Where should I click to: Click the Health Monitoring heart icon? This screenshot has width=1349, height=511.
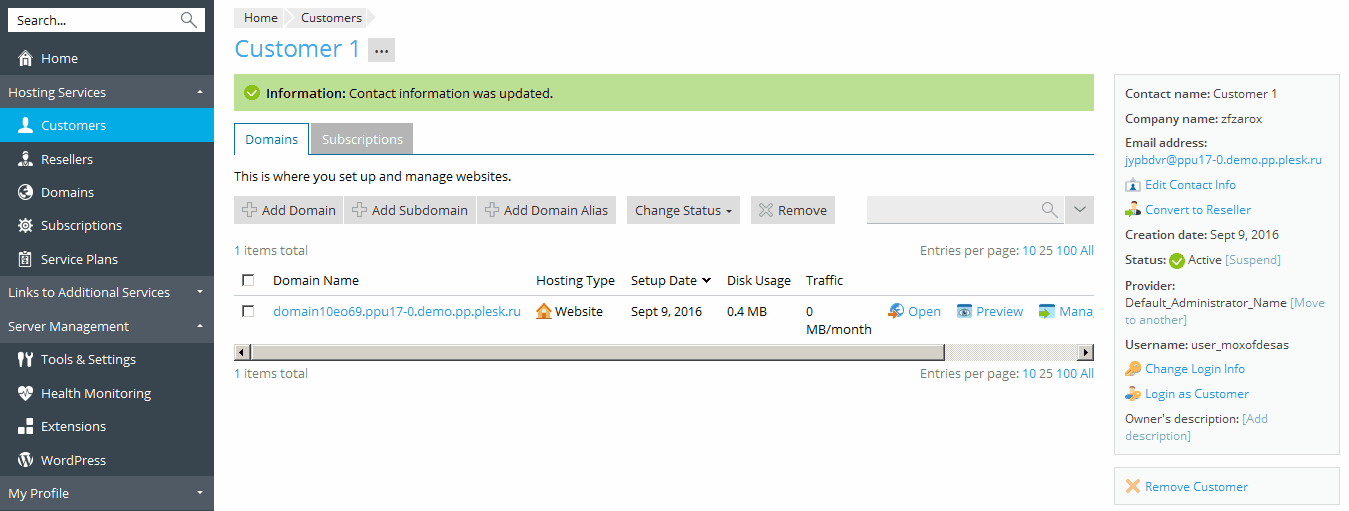coord(25,394)
